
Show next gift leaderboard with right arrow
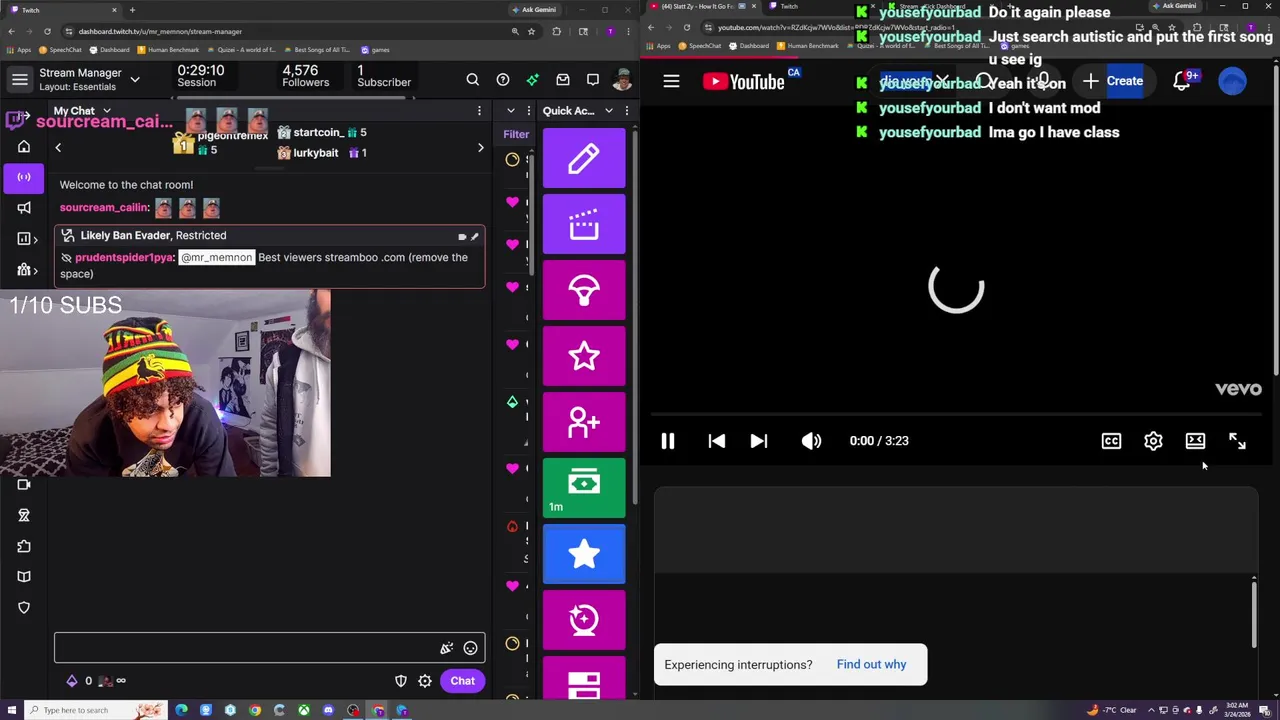[x=480, y=148]
